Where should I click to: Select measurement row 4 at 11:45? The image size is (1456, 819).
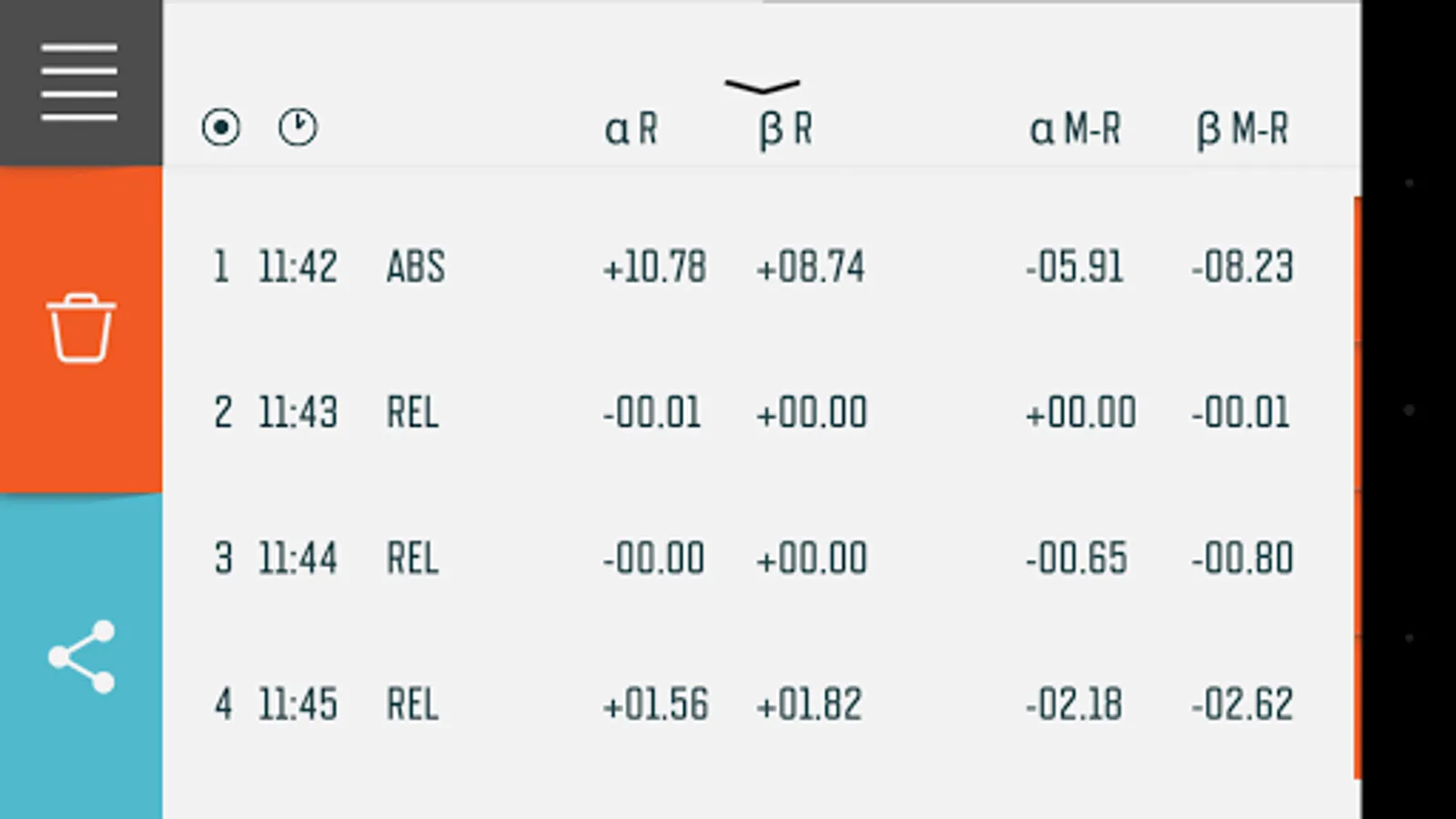click(x=298, y=704)
